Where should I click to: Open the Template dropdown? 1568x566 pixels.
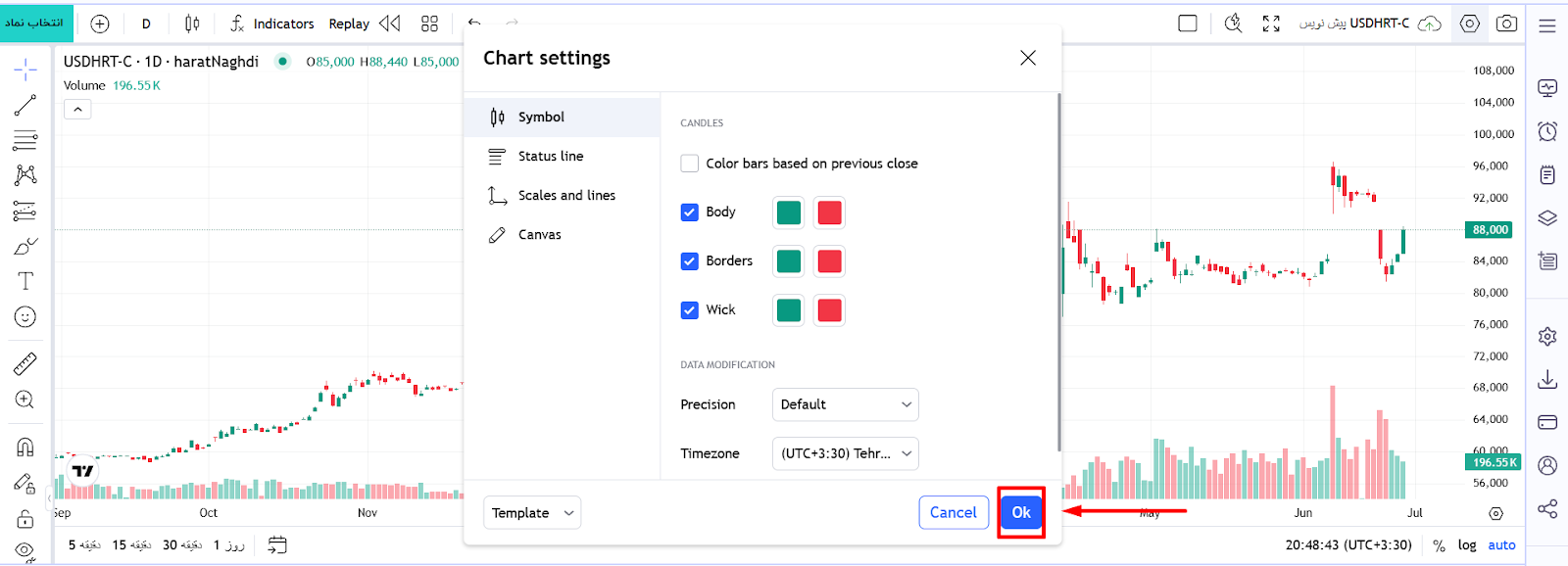pyautogui.click(x=532, y=513)
